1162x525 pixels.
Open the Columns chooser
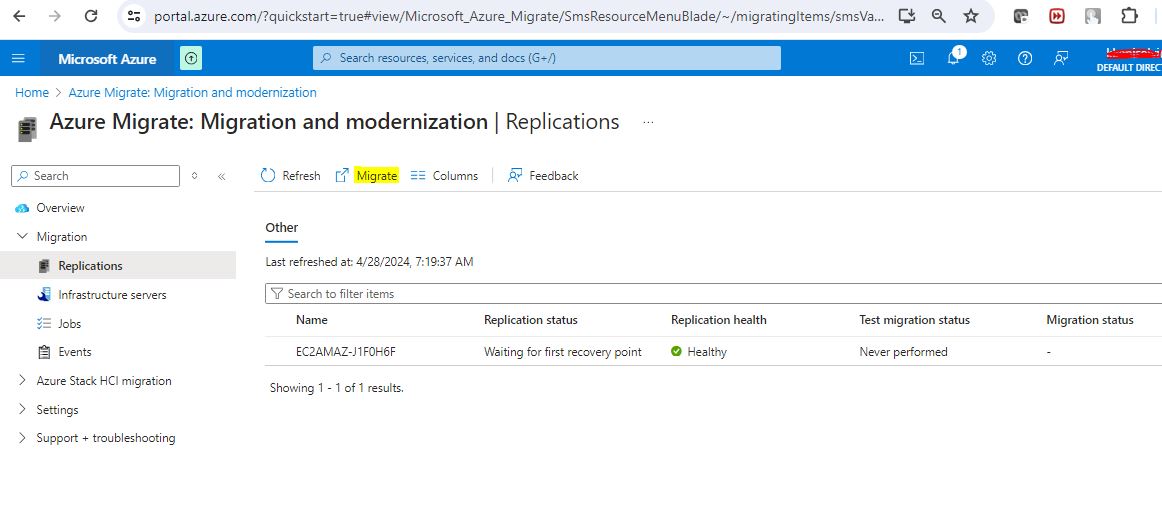445,176
